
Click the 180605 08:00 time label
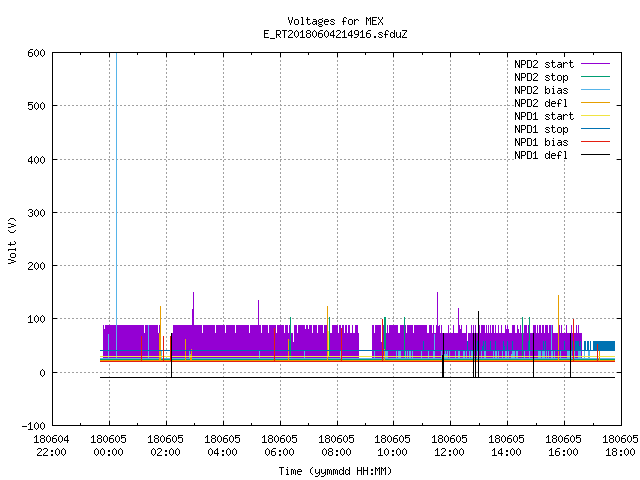click(336, 446)
